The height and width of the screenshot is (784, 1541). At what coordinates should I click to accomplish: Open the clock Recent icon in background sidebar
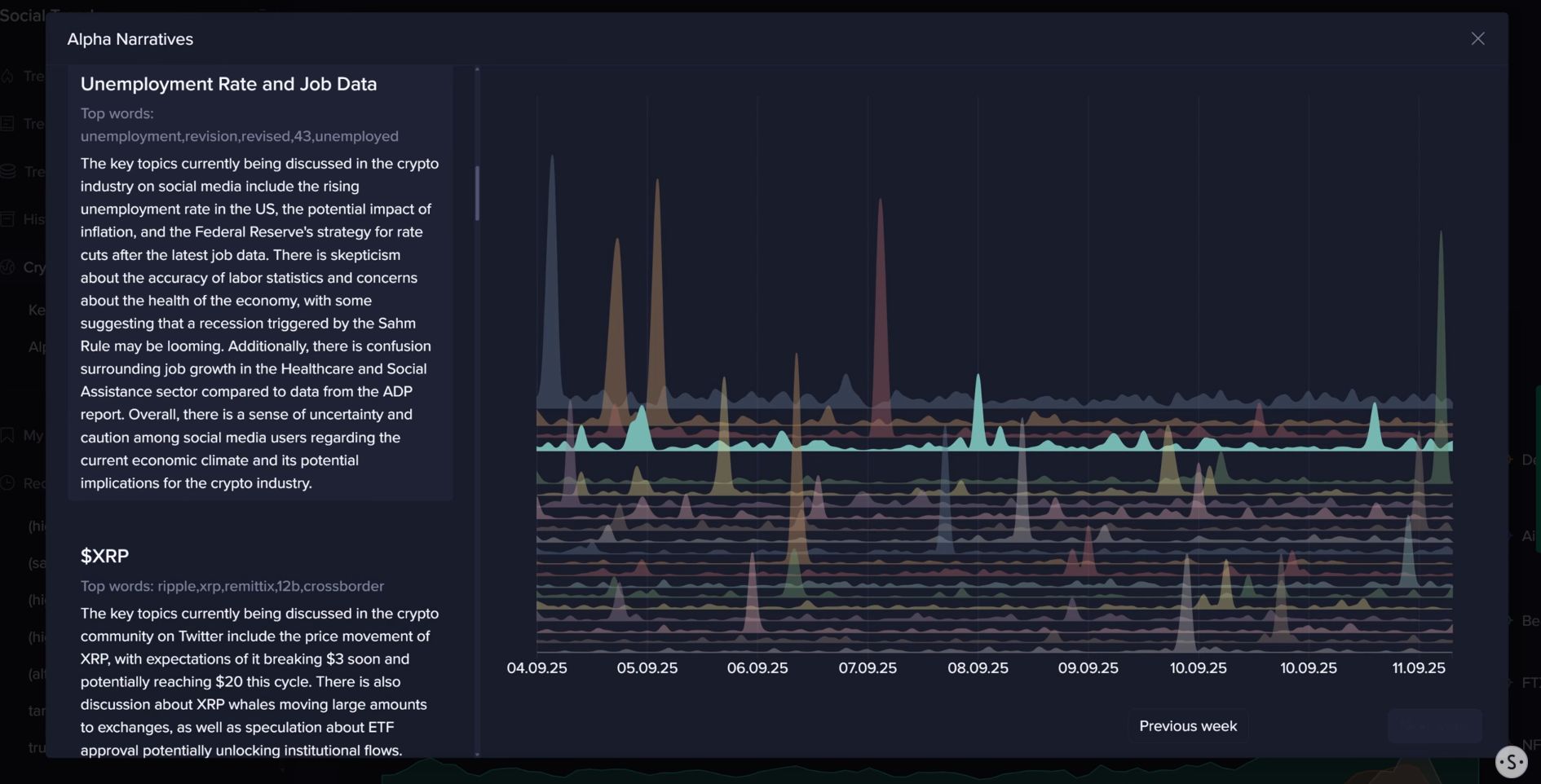coord(7,482)
